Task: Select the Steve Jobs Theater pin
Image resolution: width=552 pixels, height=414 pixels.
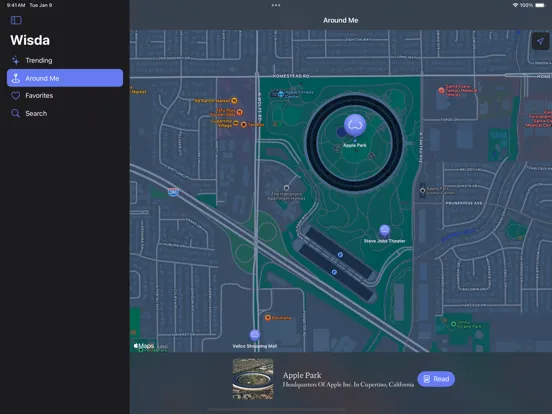Action: [384, 231]
